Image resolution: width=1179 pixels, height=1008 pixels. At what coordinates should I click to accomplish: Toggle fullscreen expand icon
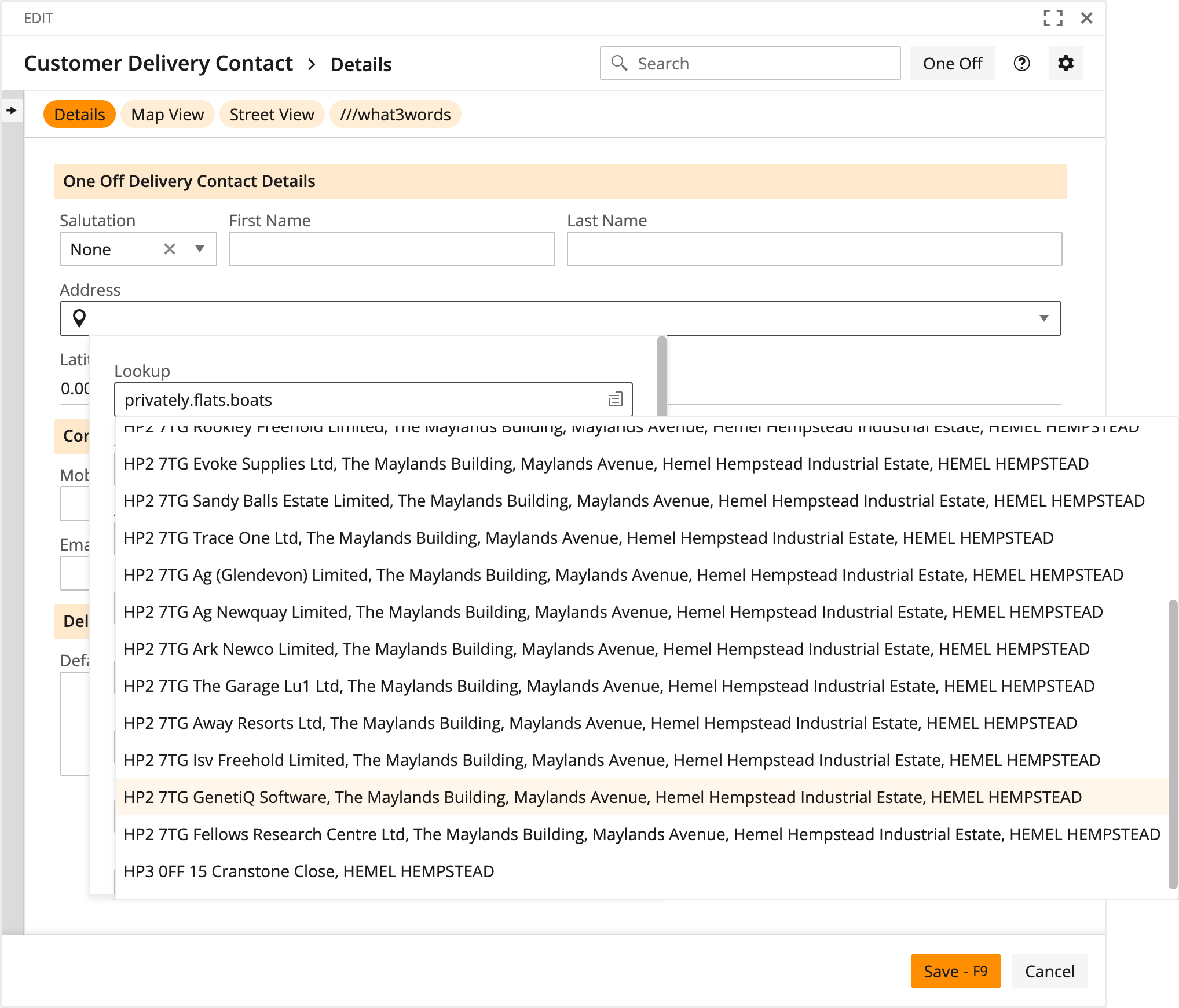[x=1052, y=18]
